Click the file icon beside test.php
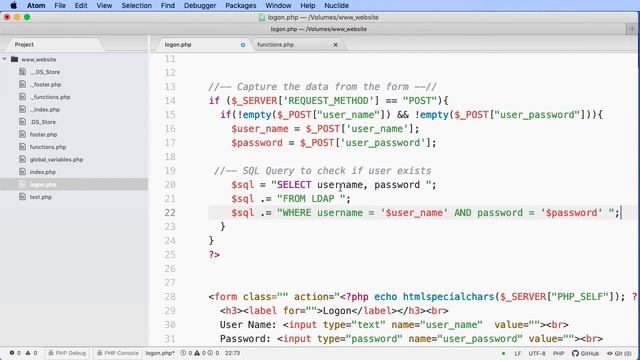Viewport: 640px width, 360px height. [x=22, y=197]
